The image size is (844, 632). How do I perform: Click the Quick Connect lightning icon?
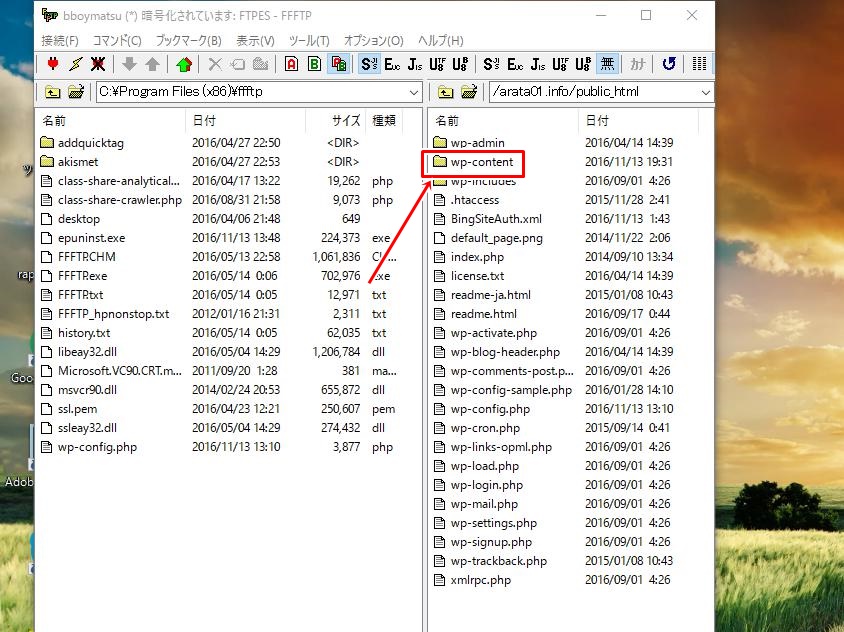(x=76, y=64)
